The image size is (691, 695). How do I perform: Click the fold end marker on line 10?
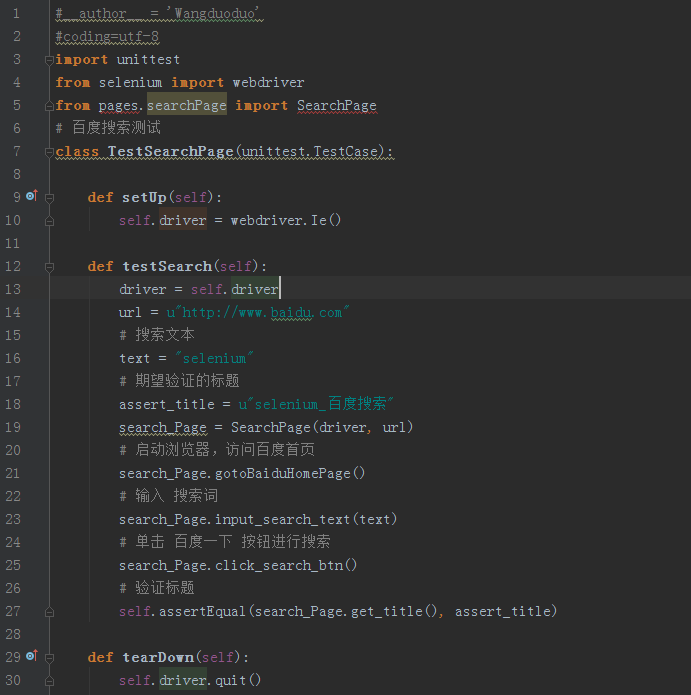pyautogui.click(x=49, y=221)
